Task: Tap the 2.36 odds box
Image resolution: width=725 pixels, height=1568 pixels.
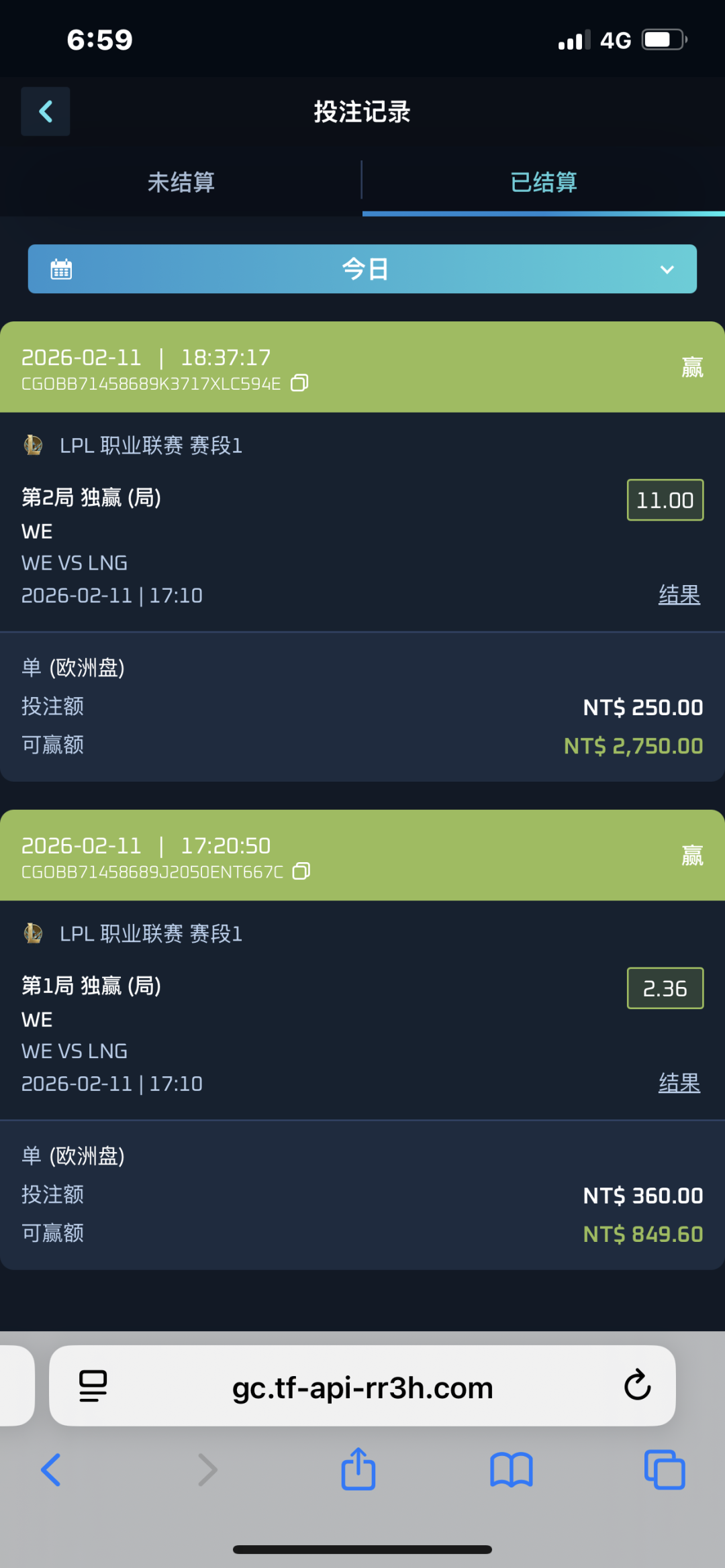Action: [665, 988]
